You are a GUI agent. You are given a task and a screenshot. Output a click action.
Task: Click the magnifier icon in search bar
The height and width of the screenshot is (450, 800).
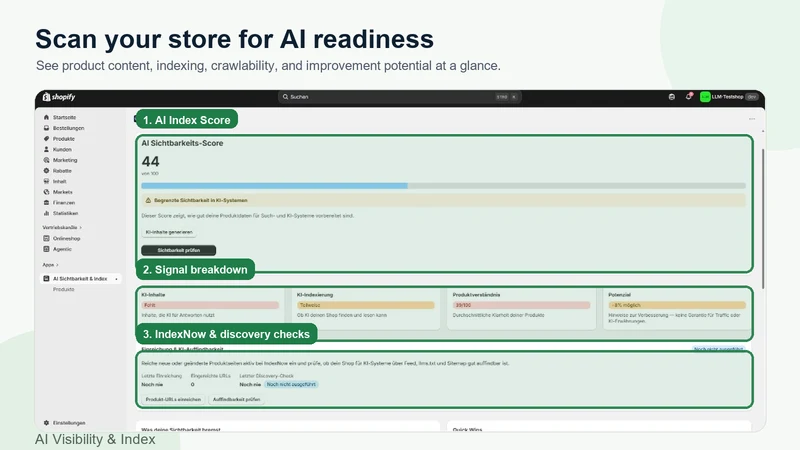pos(285,96)
